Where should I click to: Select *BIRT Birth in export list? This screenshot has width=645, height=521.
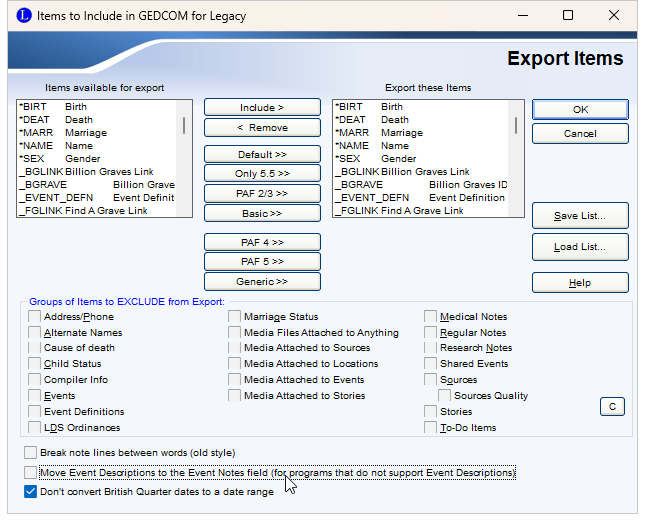[x=421, y=107]
